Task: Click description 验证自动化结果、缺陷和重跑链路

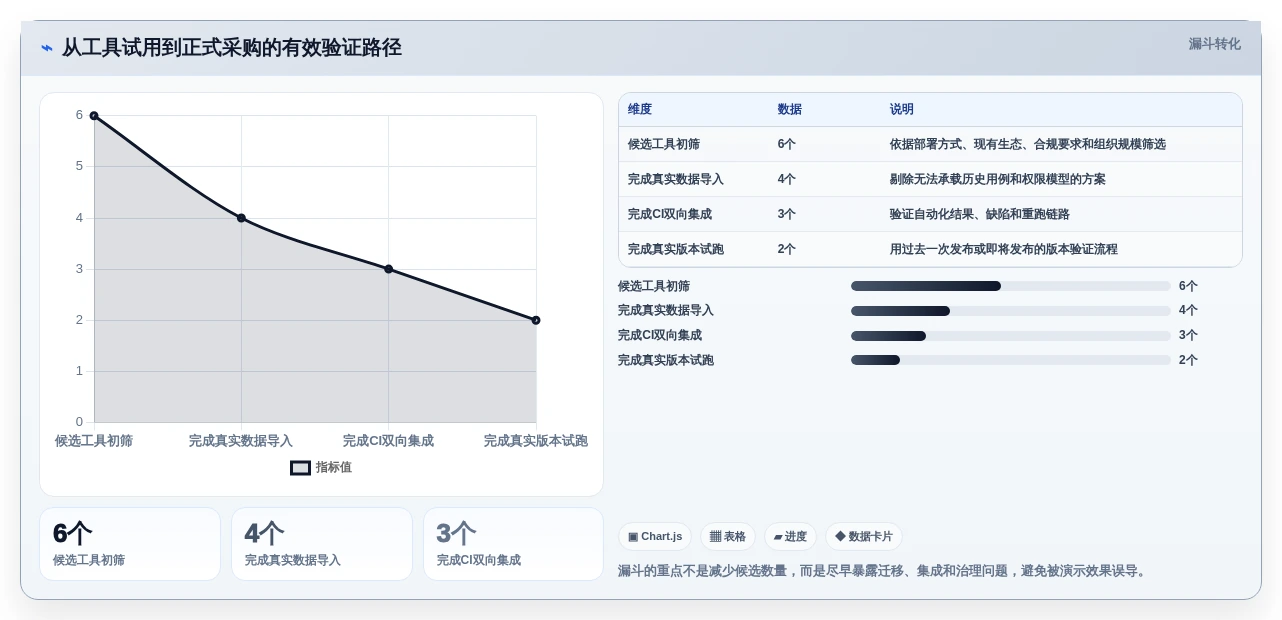Action: click(x=980, y=214)
